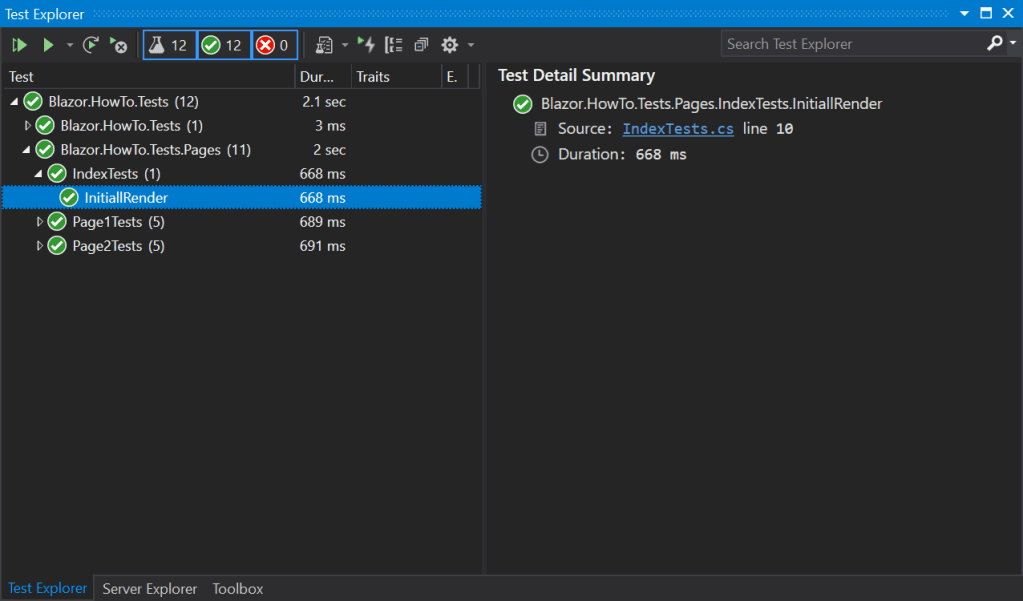Switch to the Server Explorer tab
The image size is (1023, 601).
click(150, 589)
